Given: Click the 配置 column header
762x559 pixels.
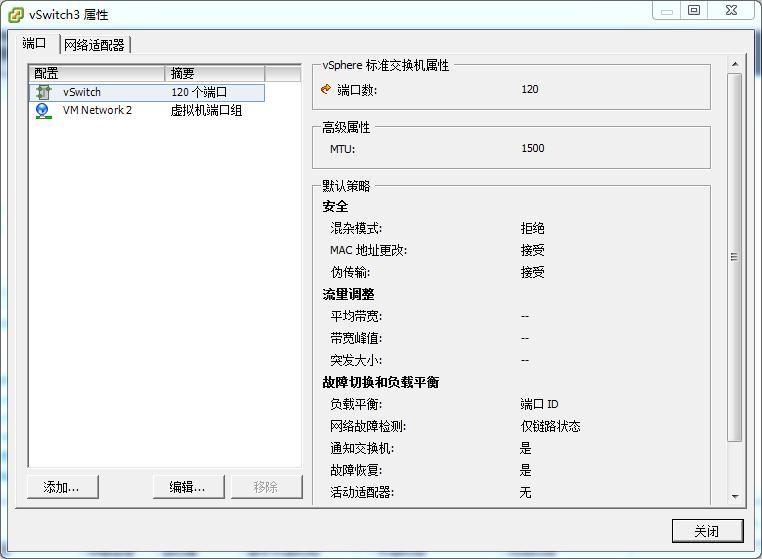Looking at the screenshot, I should pos(97,73).
